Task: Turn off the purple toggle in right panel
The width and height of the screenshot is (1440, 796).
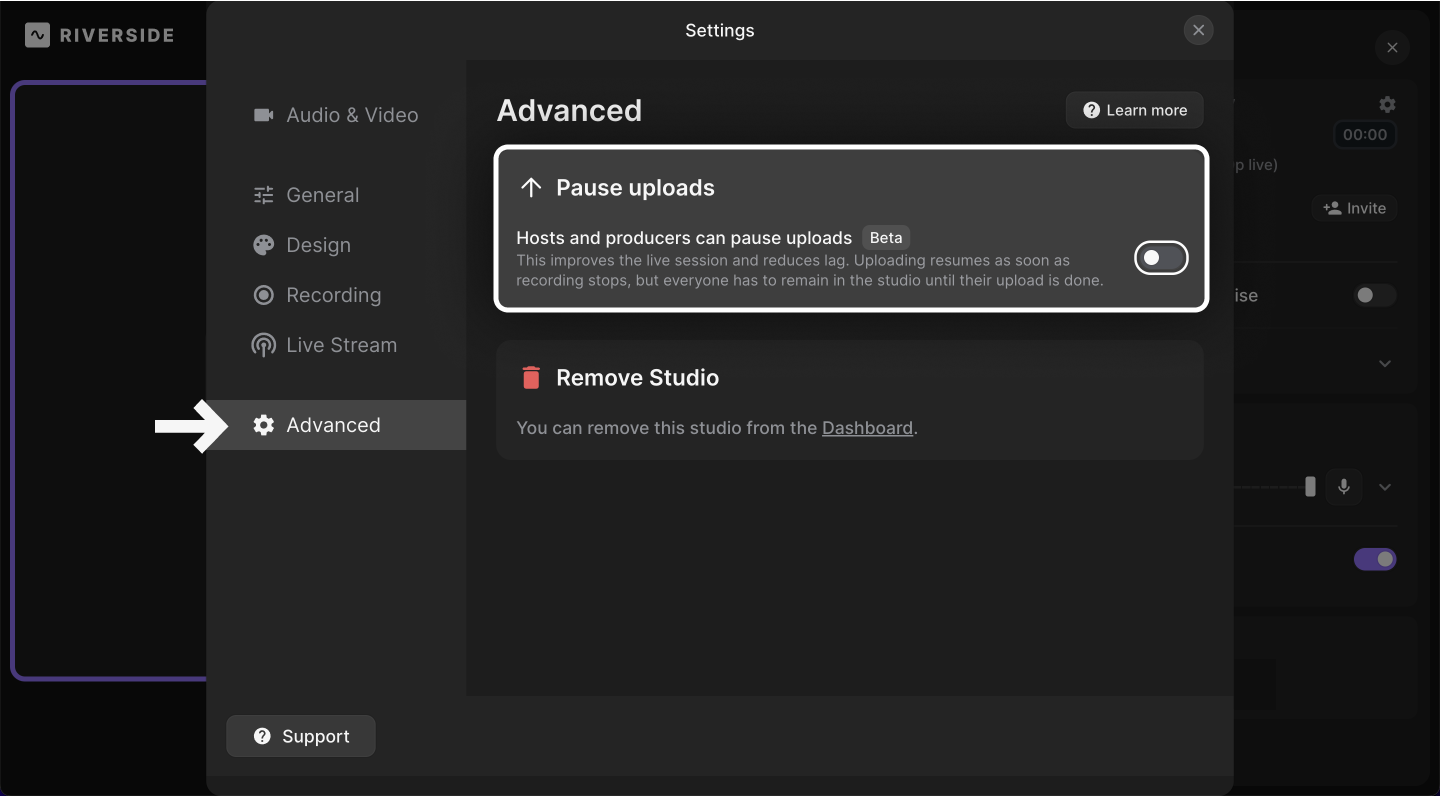Action: [x=1375, y=559]
